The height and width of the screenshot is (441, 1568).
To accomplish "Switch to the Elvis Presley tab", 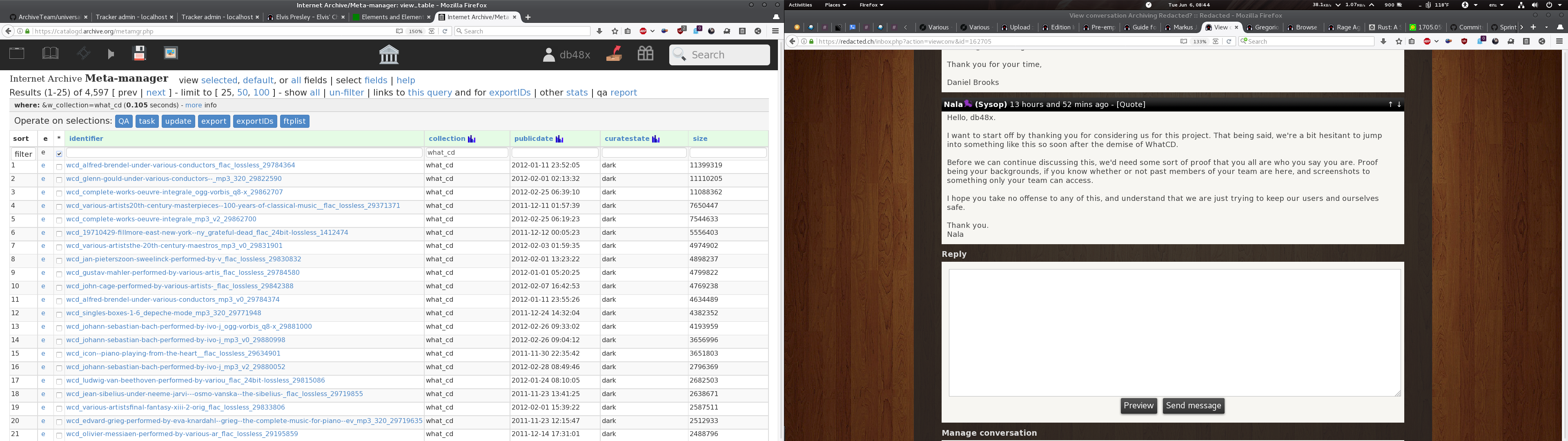I will [305, 17].
